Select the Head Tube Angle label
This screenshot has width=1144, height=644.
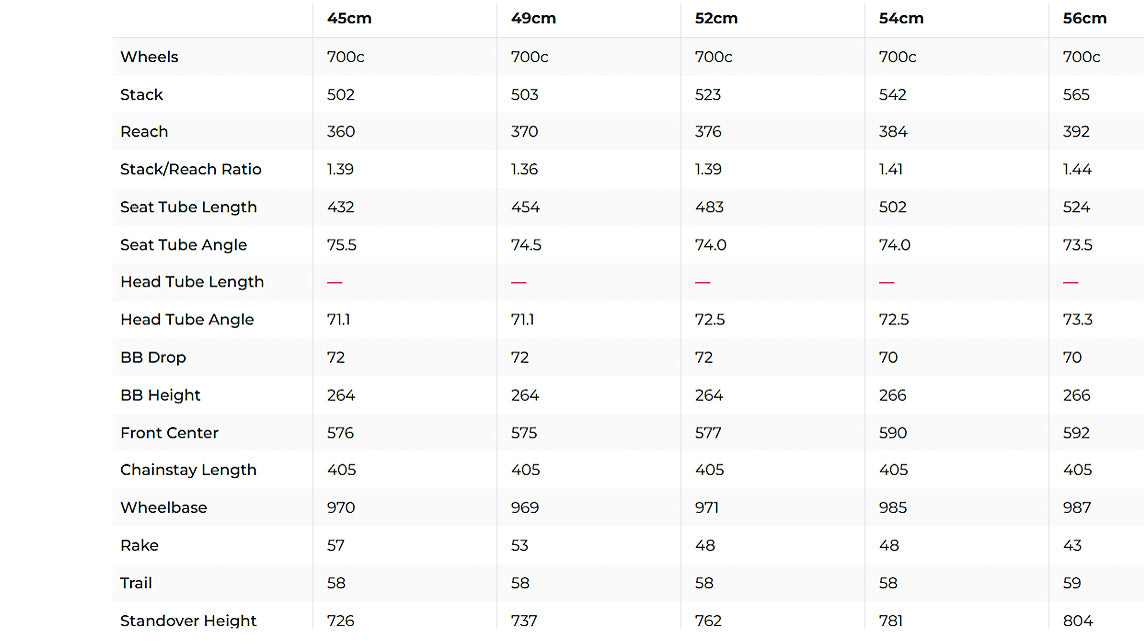tap(187, 320)
